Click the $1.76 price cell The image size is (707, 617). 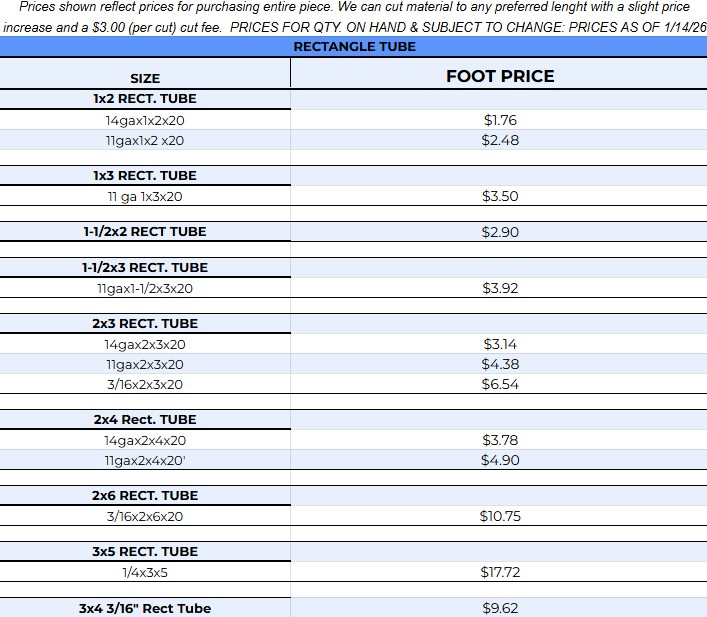tap(499, 120)
